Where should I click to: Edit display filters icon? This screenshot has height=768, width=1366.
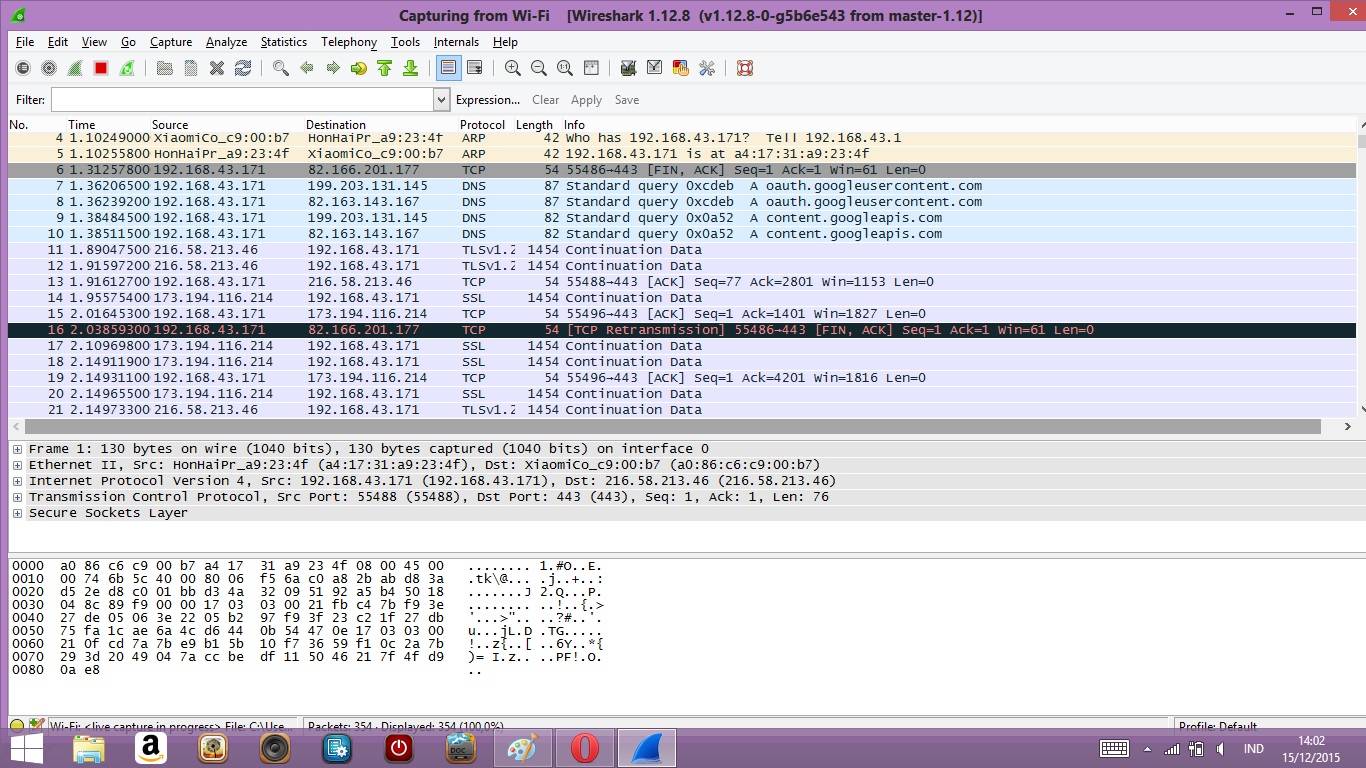655,68
